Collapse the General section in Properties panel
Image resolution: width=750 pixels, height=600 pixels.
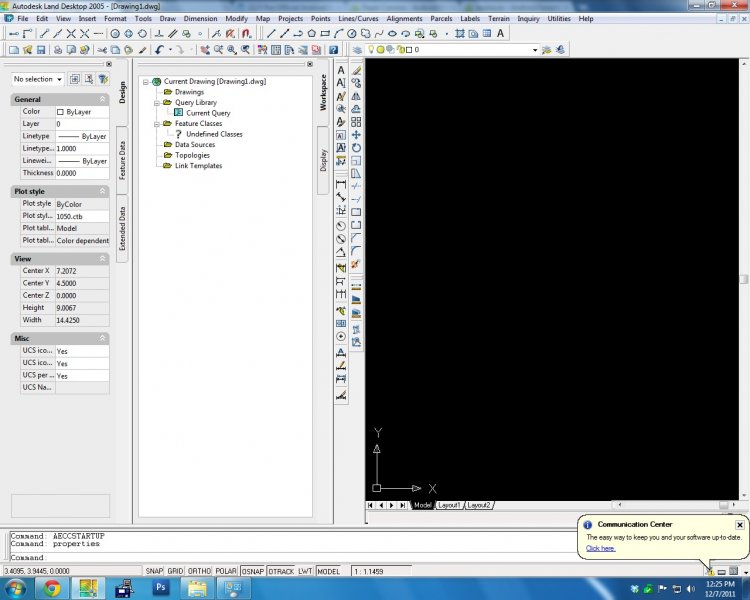(103, 99)
